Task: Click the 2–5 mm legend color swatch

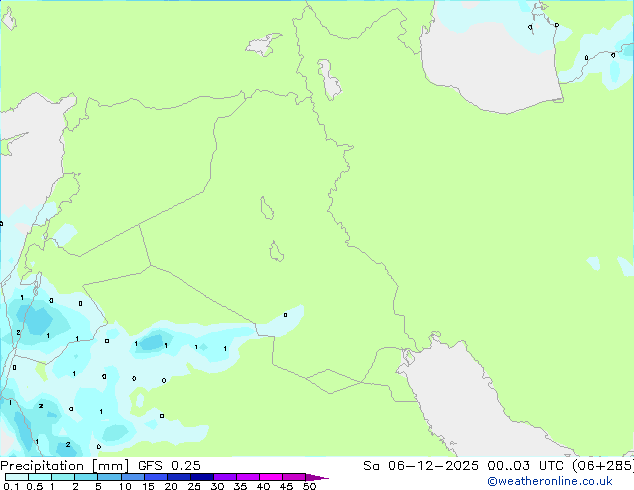Action: pyautogui.click(x=86, y=477)
